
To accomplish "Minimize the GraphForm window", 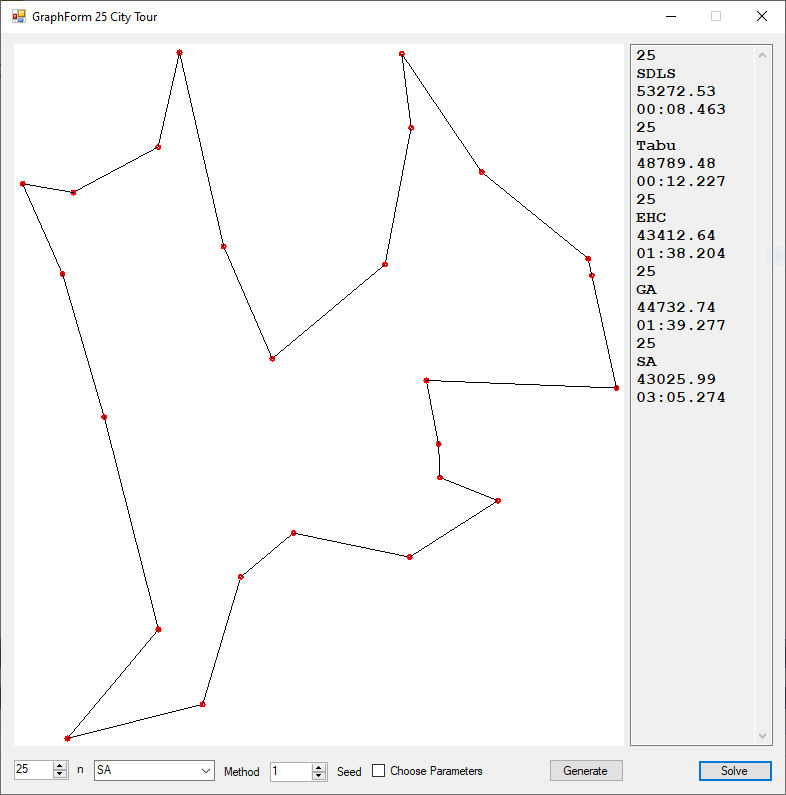I will coord(670,16).
